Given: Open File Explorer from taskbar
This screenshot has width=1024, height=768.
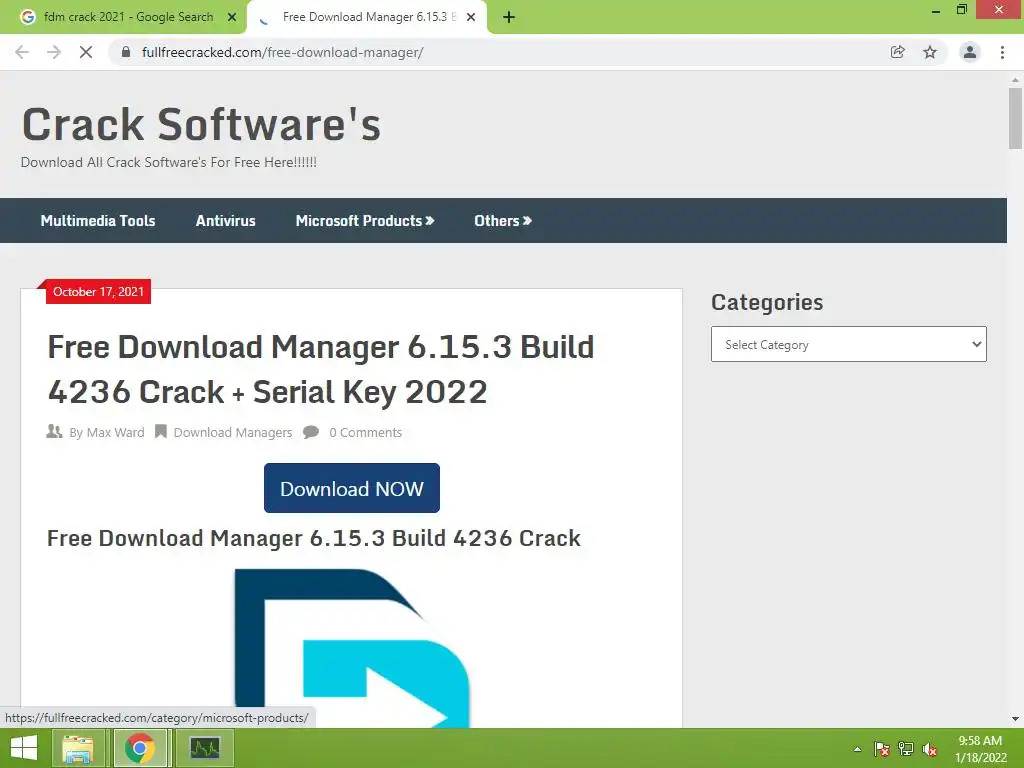Looking at the screenshot, I should point(78,748).
